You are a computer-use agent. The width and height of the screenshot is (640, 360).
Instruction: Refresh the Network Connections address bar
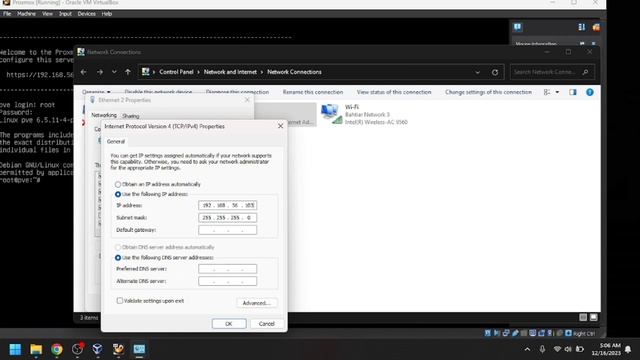click(x=495, y=72)
